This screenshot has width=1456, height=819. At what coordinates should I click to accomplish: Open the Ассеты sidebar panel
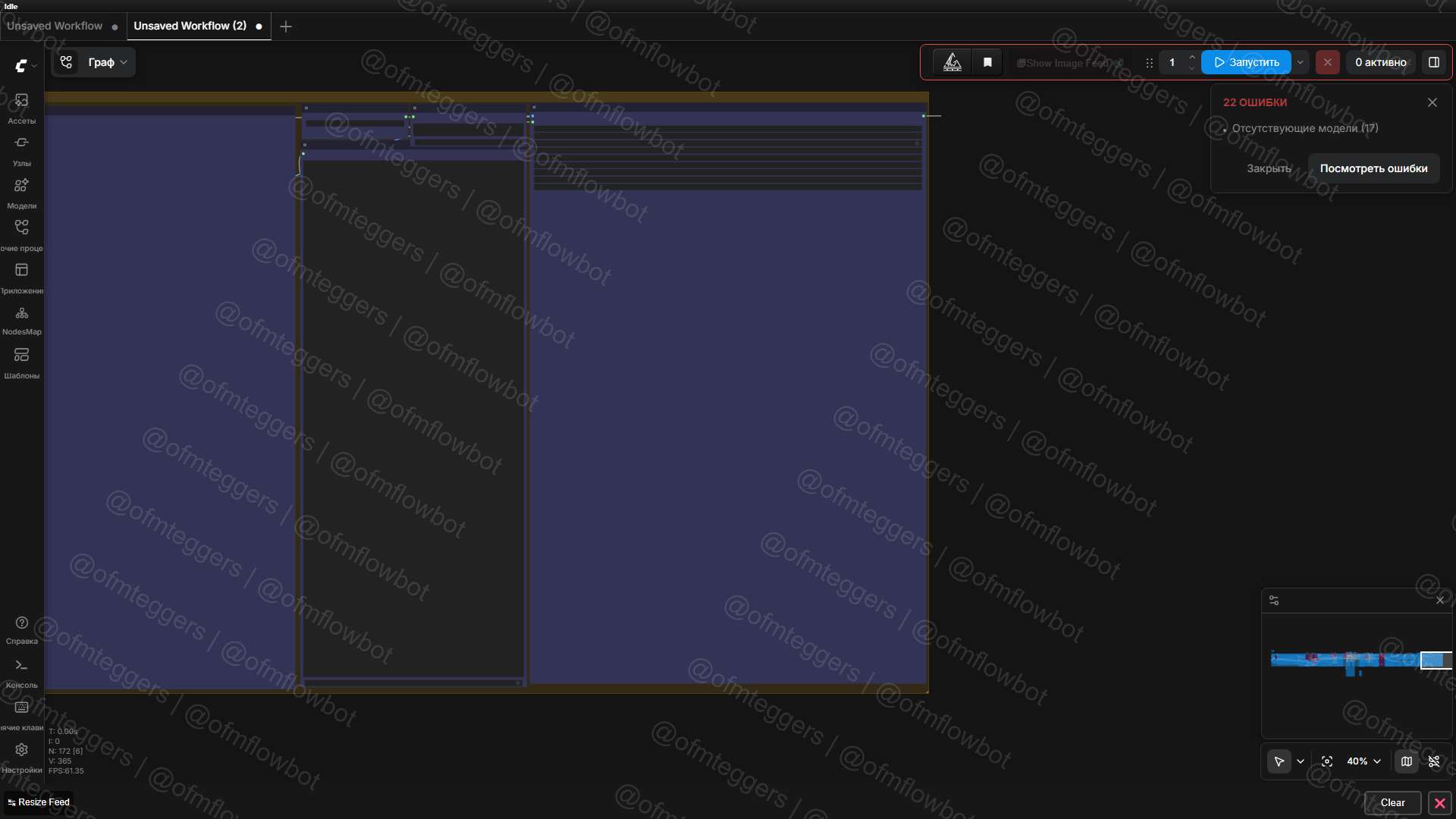[x=21, y=108]
